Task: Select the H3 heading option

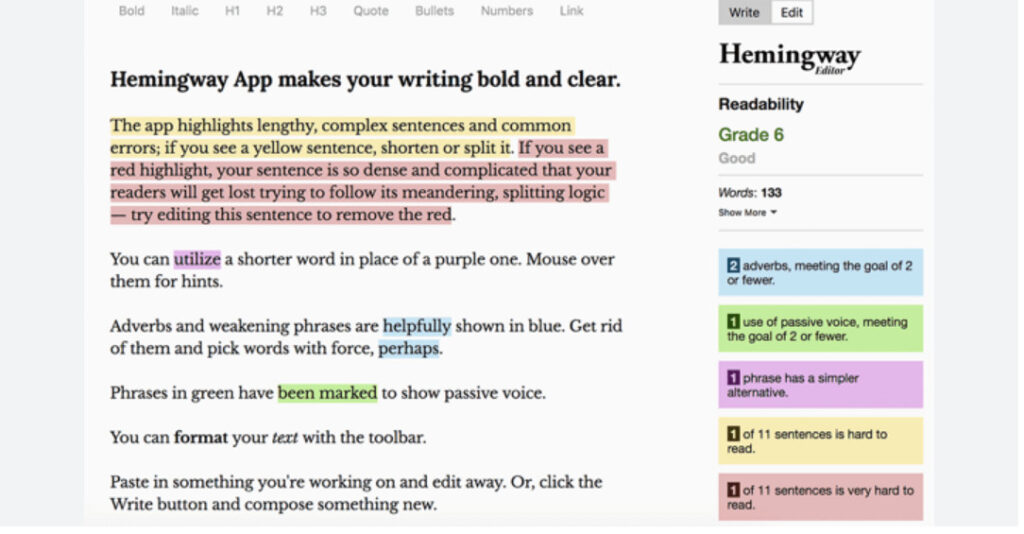Action: (x=318, y=11)
